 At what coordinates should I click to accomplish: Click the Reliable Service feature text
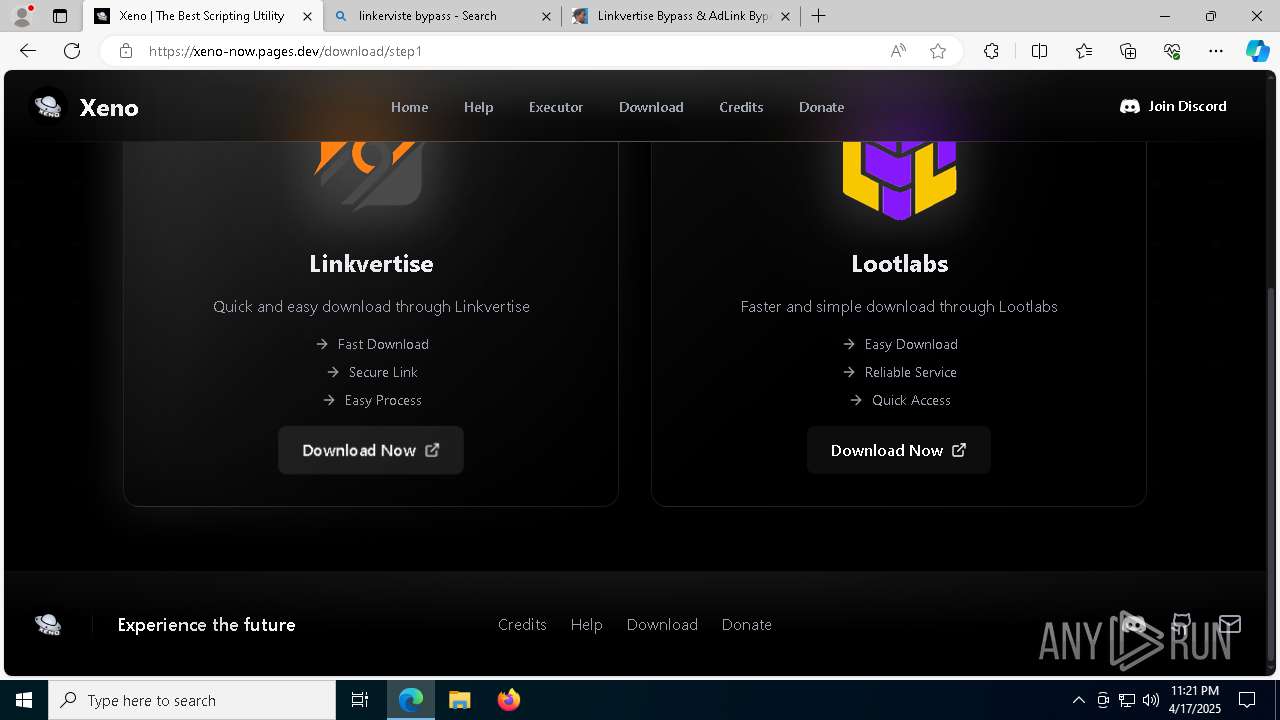point(910,372)
